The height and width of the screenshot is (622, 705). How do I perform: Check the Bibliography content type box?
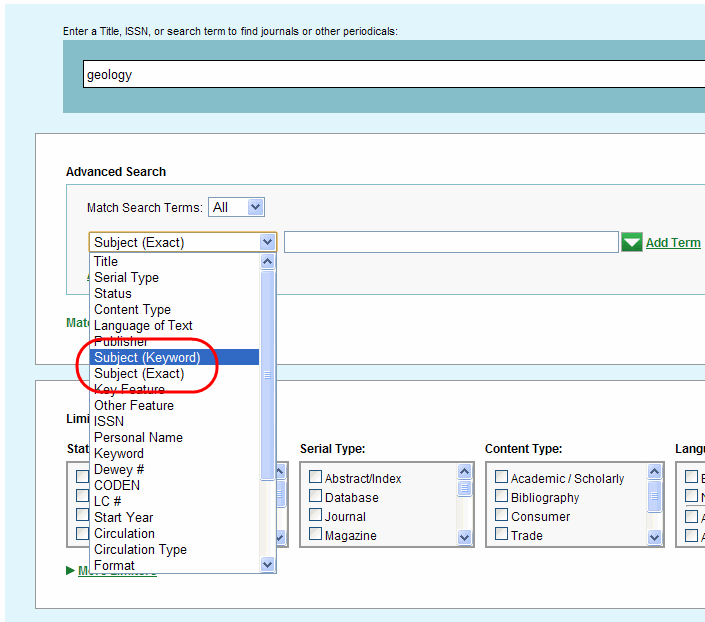502,497
